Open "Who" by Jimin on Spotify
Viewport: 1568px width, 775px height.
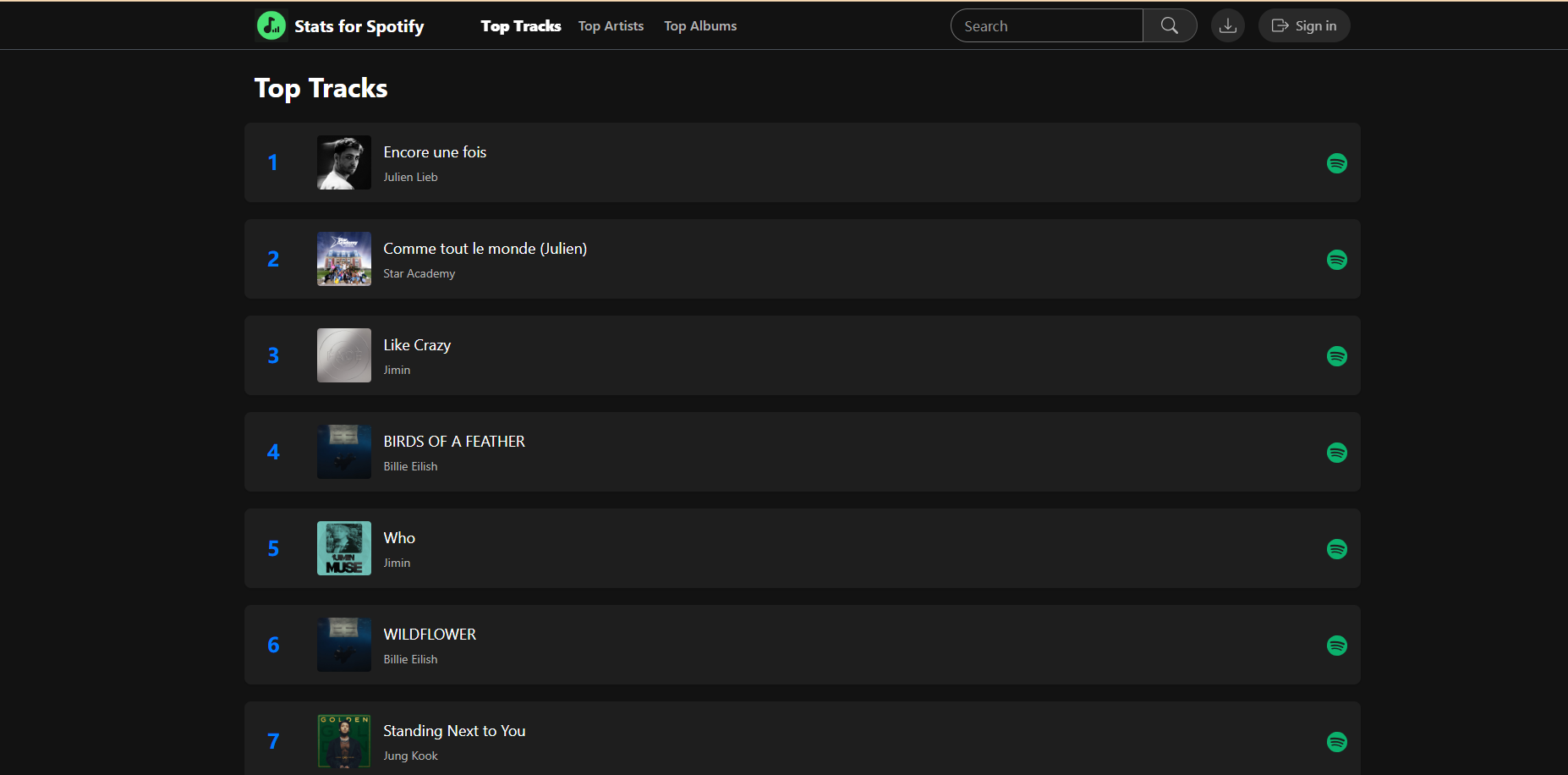click(x=1337, y=549)
